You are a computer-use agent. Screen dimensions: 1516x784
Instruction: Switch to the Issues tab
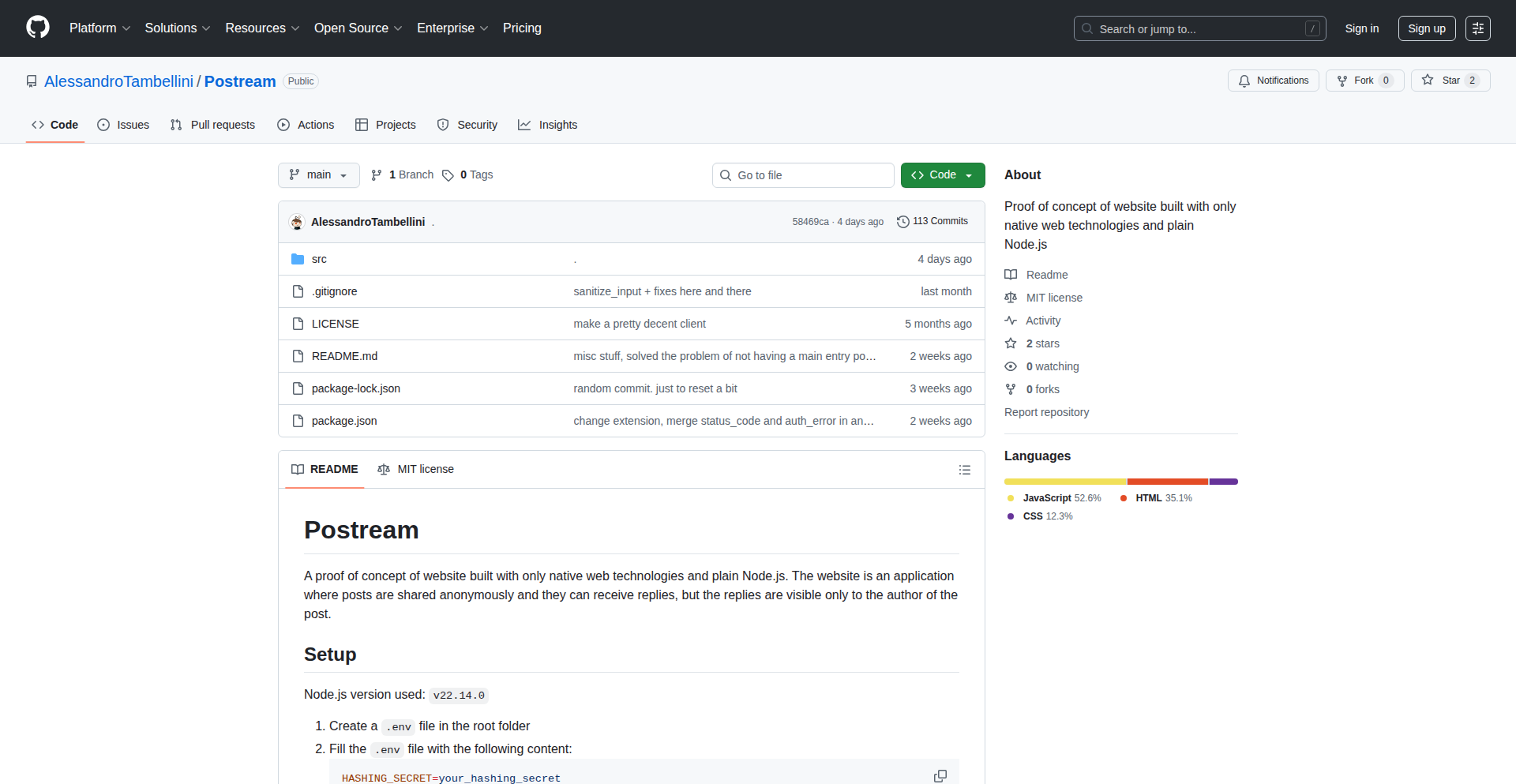click(123, 125)
